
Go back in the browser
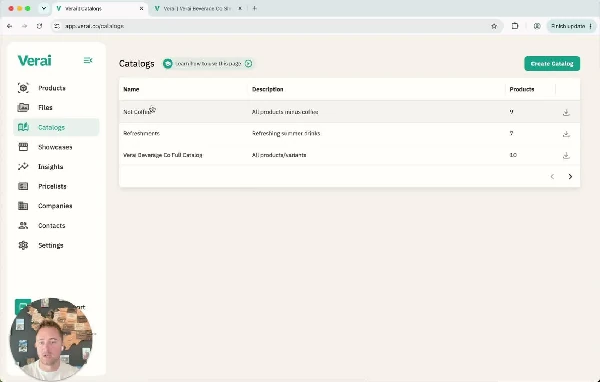pyautogui.click(x=10, y=26)
